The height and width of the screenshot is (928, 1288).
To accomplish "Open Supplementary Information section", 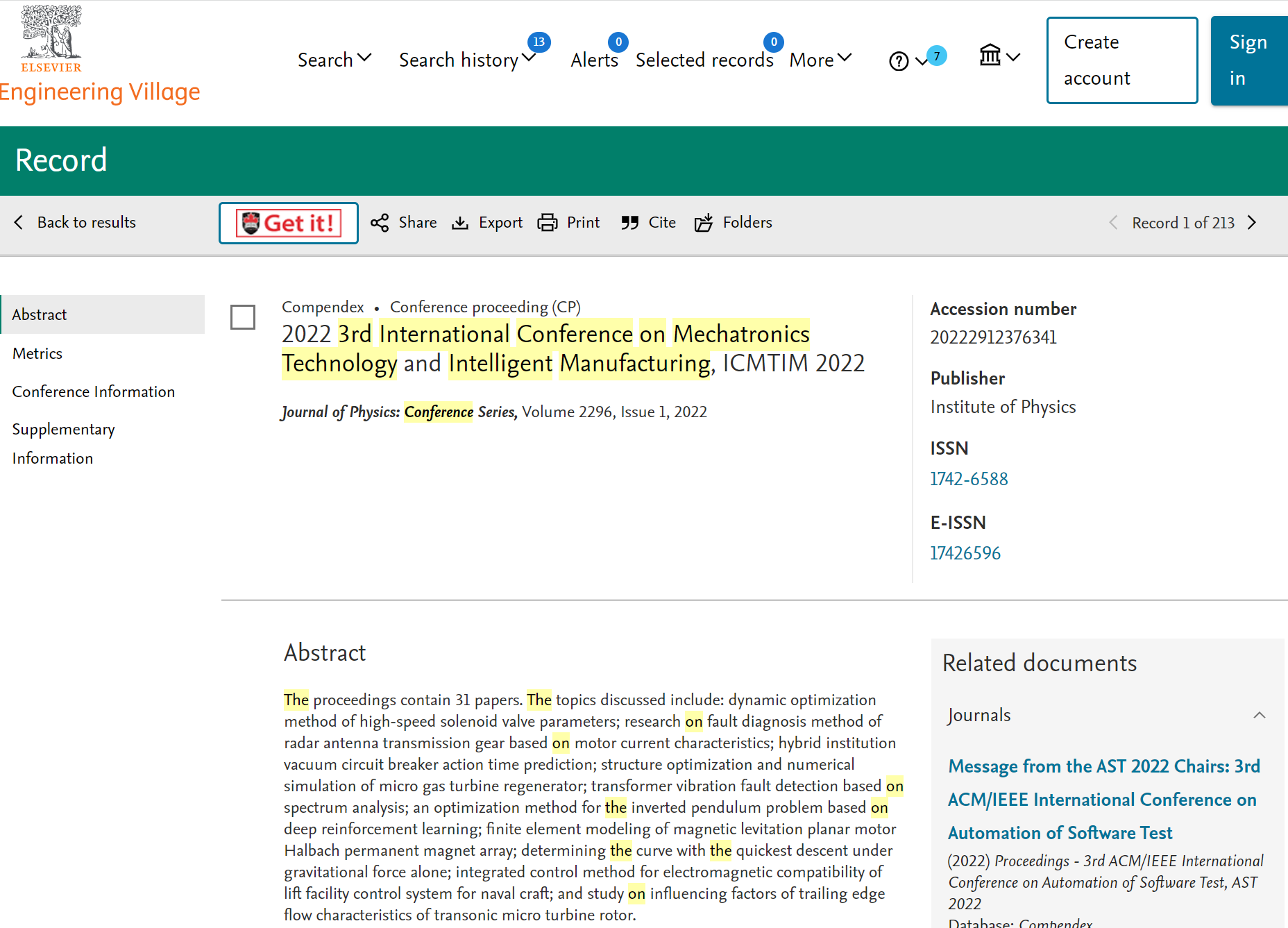I will [x=64, y=444].
